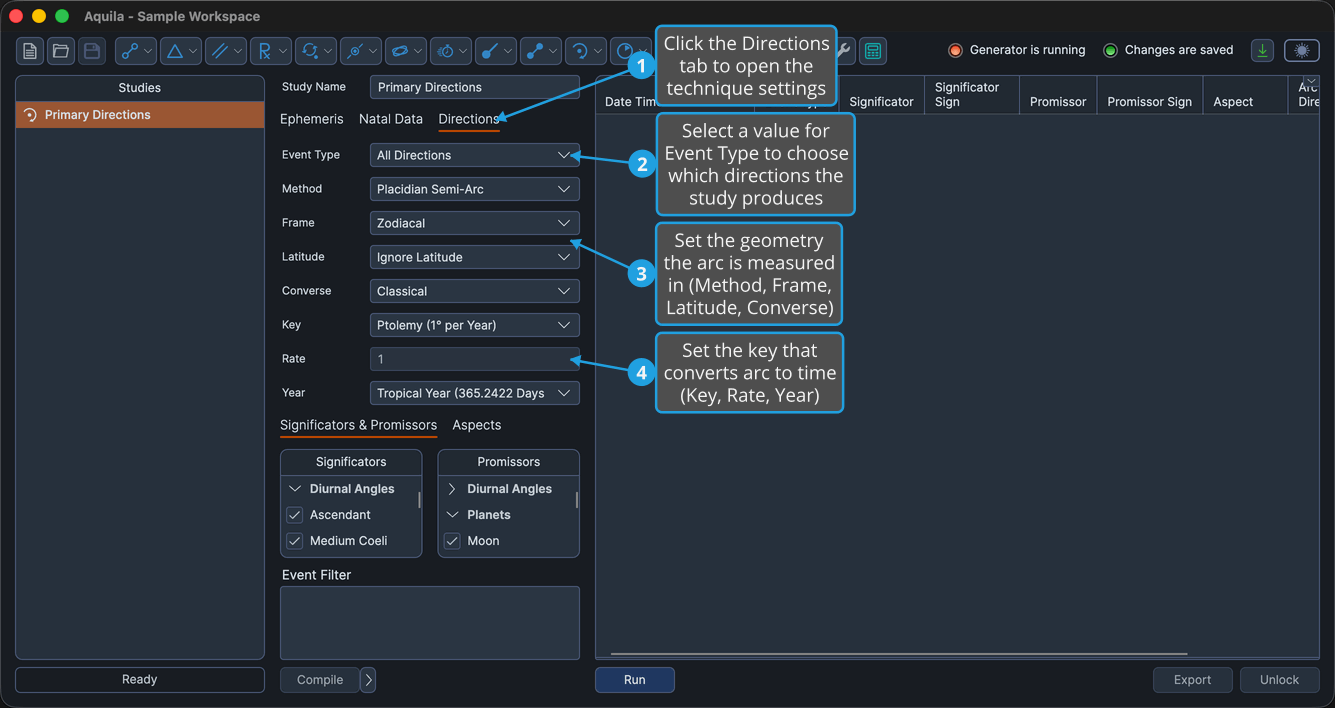Open the triangle pattern study tool

[181, 51]
